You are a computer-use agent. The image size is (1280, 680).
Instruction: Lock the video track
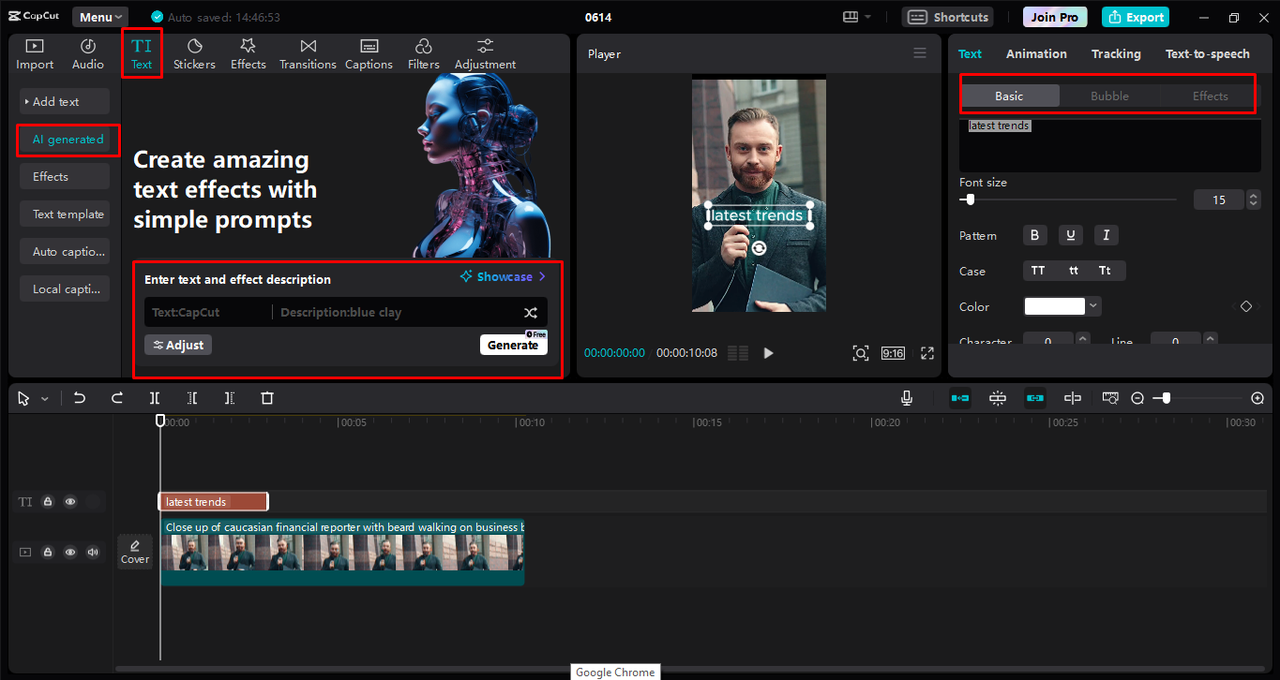point(47,552)
